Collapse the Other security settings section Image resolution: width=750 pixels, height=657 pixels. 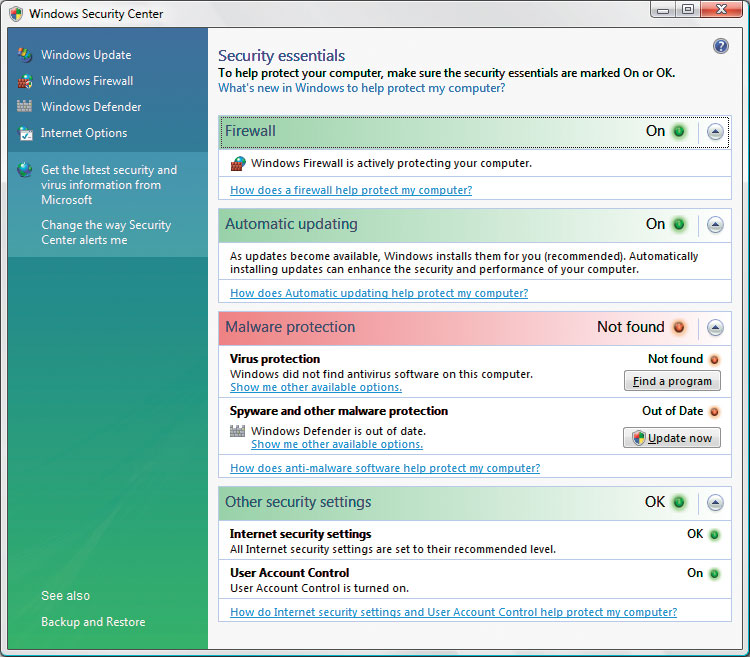point(715,503)
